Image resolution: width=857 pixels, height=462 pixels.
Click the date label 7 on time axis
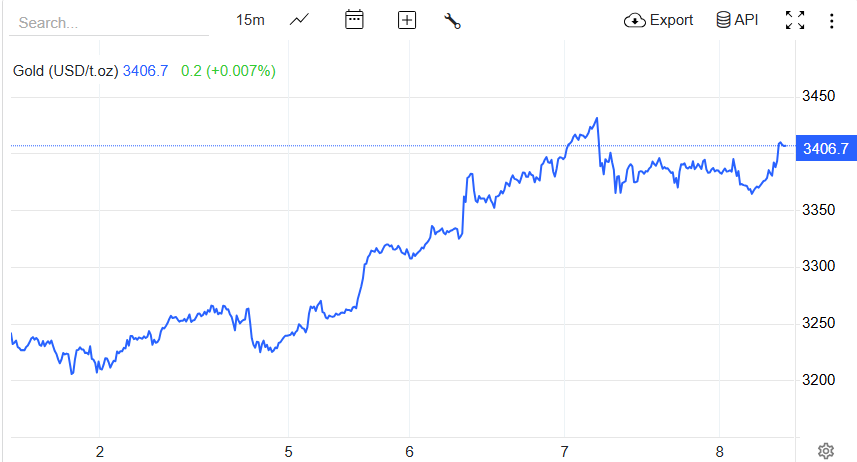[565, 451]
